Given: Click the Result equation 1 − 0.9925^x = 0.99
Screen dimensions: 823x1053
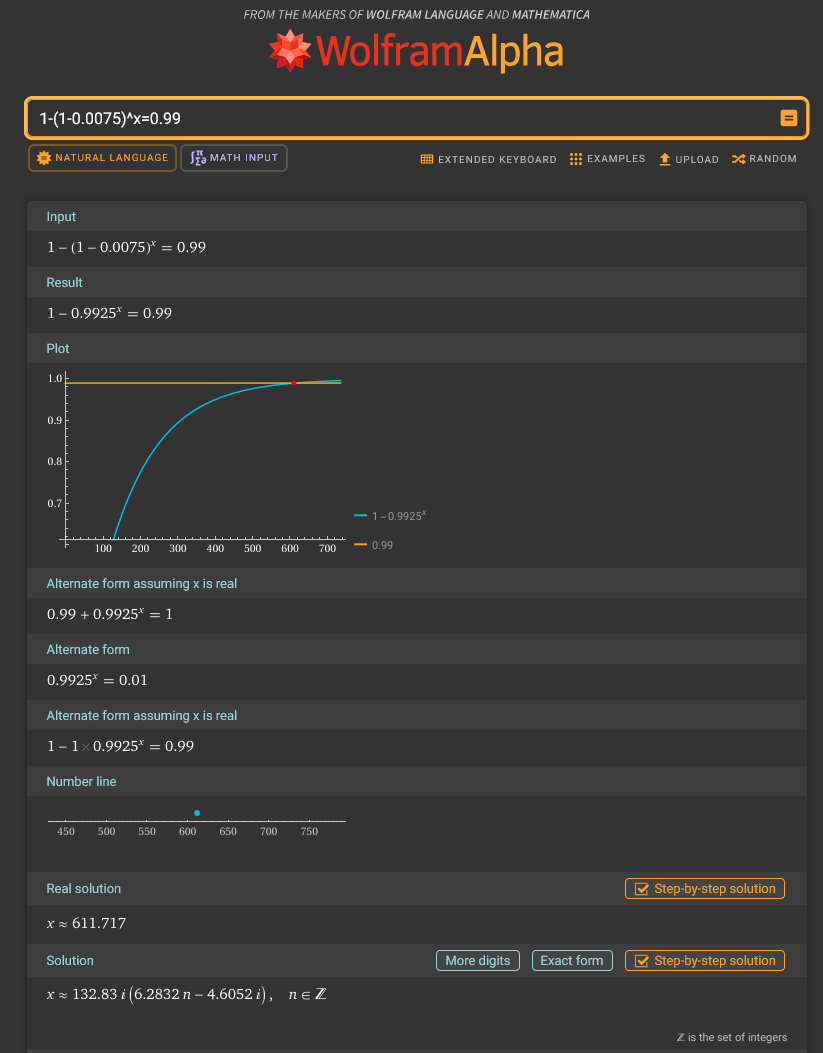Looking at the screenshot, I should tap(109, 313).
